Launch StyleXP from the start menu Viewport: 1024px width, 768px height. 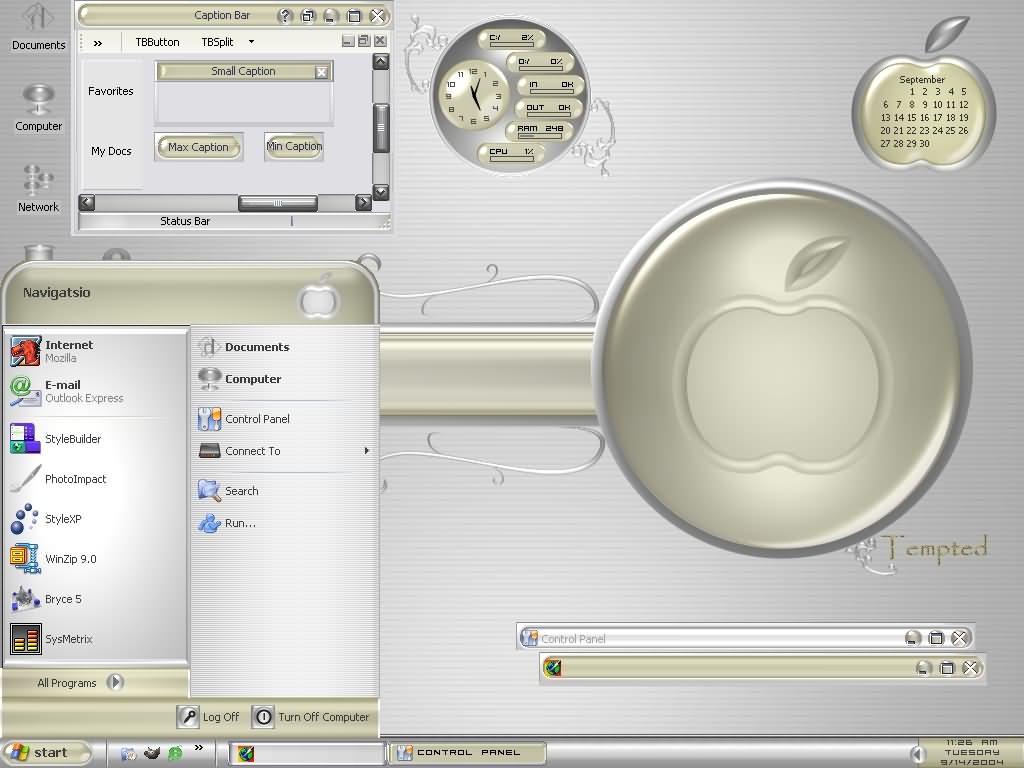97,519
